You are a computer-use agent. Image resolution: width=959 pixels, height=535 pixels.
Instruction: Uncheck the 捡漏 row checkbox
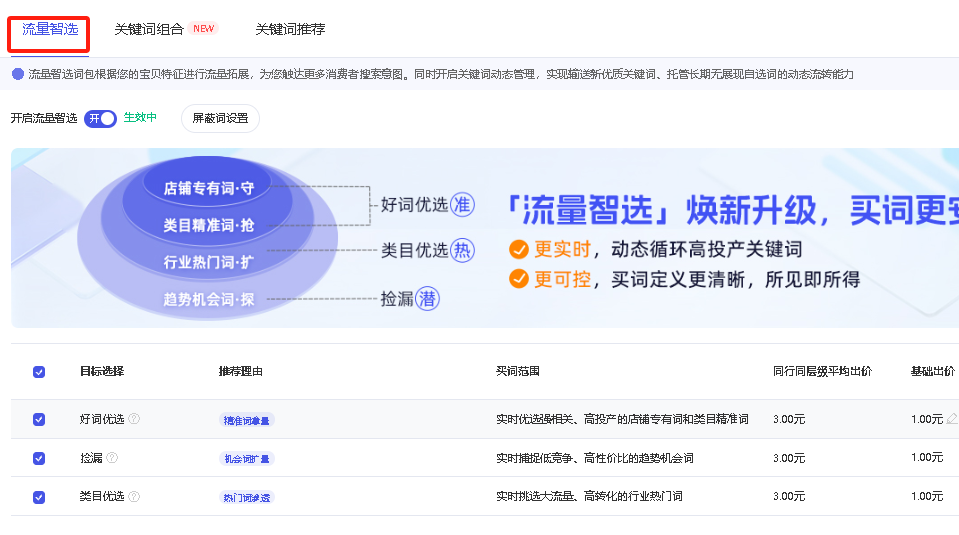pos(39,459)
